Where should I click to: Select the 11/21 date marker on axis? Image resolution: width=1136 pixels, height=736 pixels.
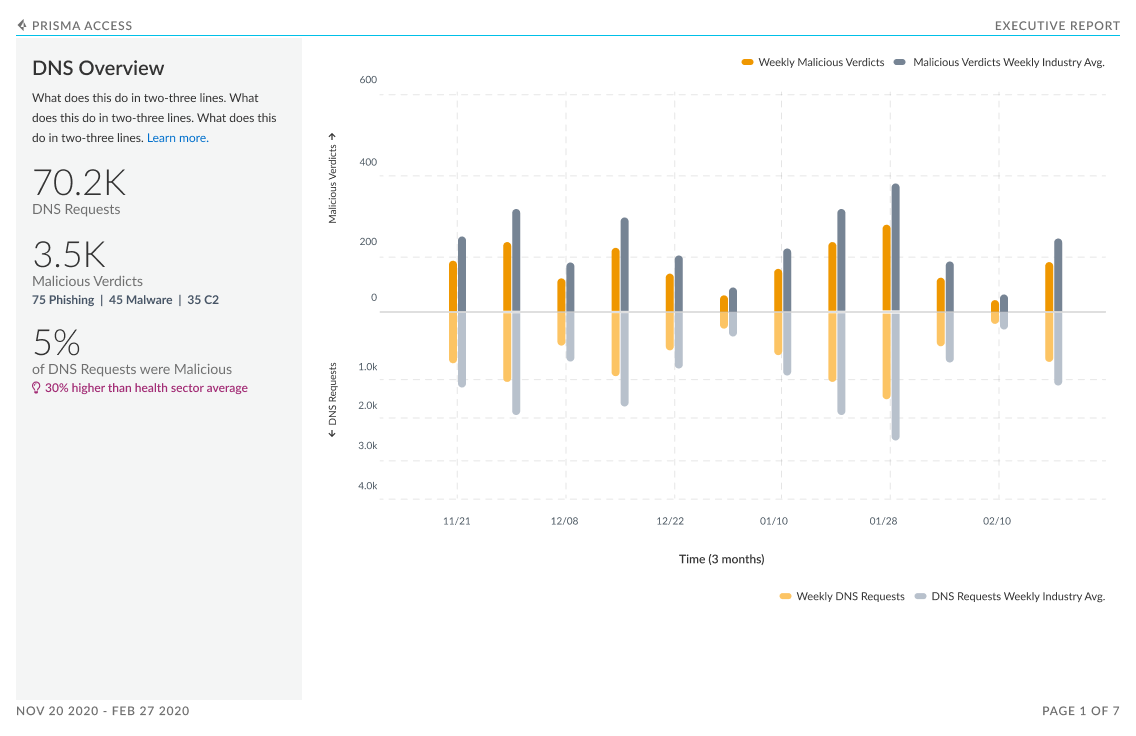click(x=456, y=521)
